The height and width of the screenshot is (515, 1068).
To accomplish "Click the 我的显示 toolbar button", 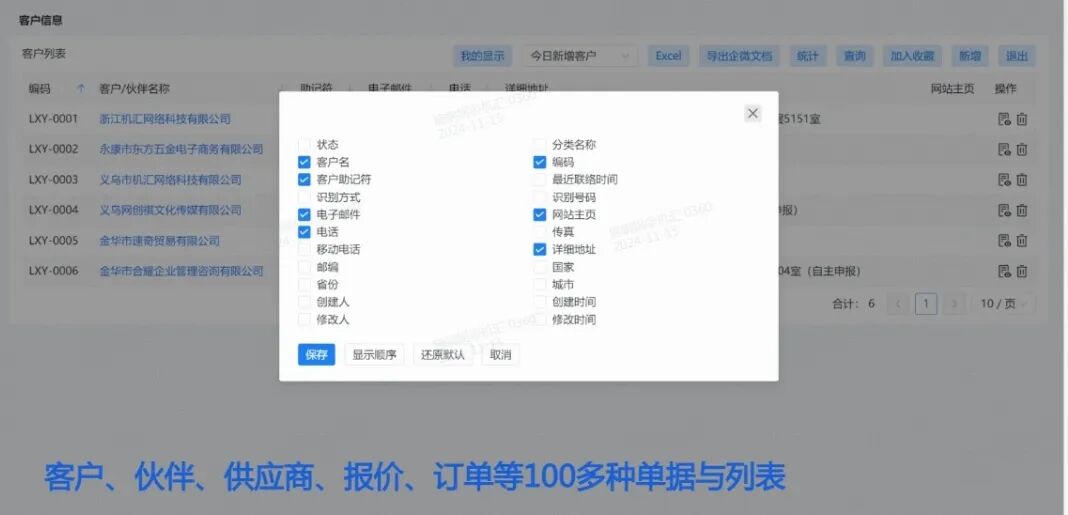I will pyautogui.click(x=483, y=56).
